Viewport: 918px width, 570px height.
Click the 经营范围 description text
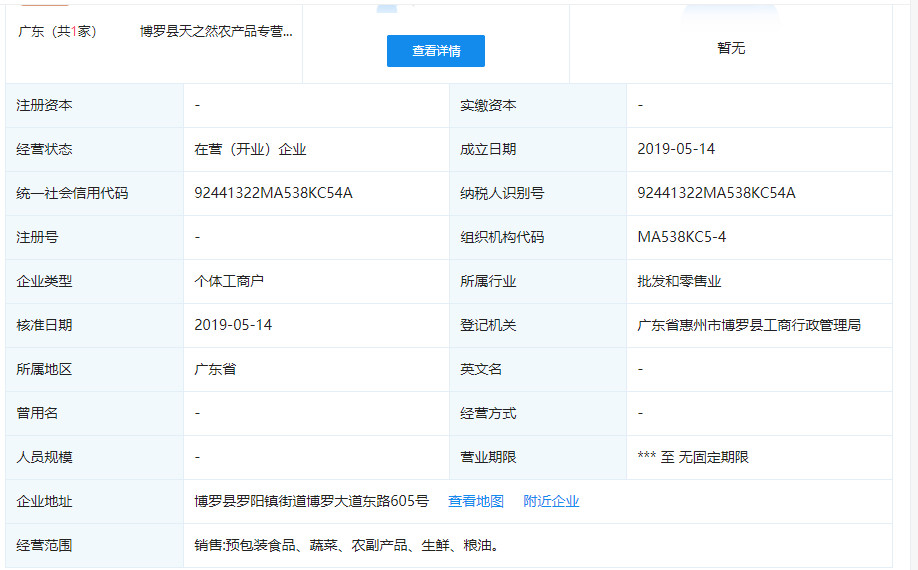click(x=346, y=545)
